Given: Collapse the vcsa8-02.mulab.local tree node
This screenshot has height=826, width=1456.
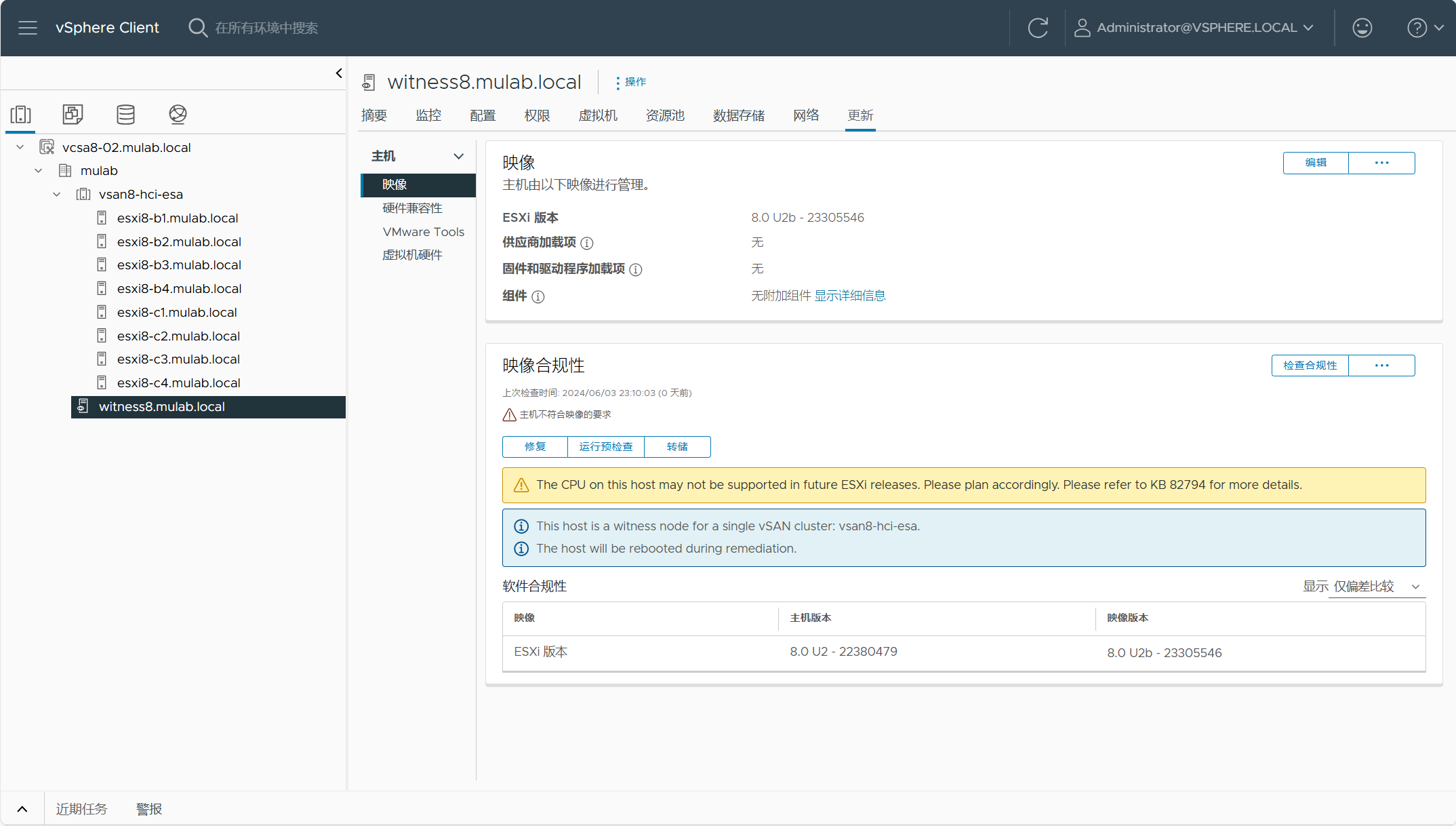Looking at the screenshot, I should pos(20,147).
